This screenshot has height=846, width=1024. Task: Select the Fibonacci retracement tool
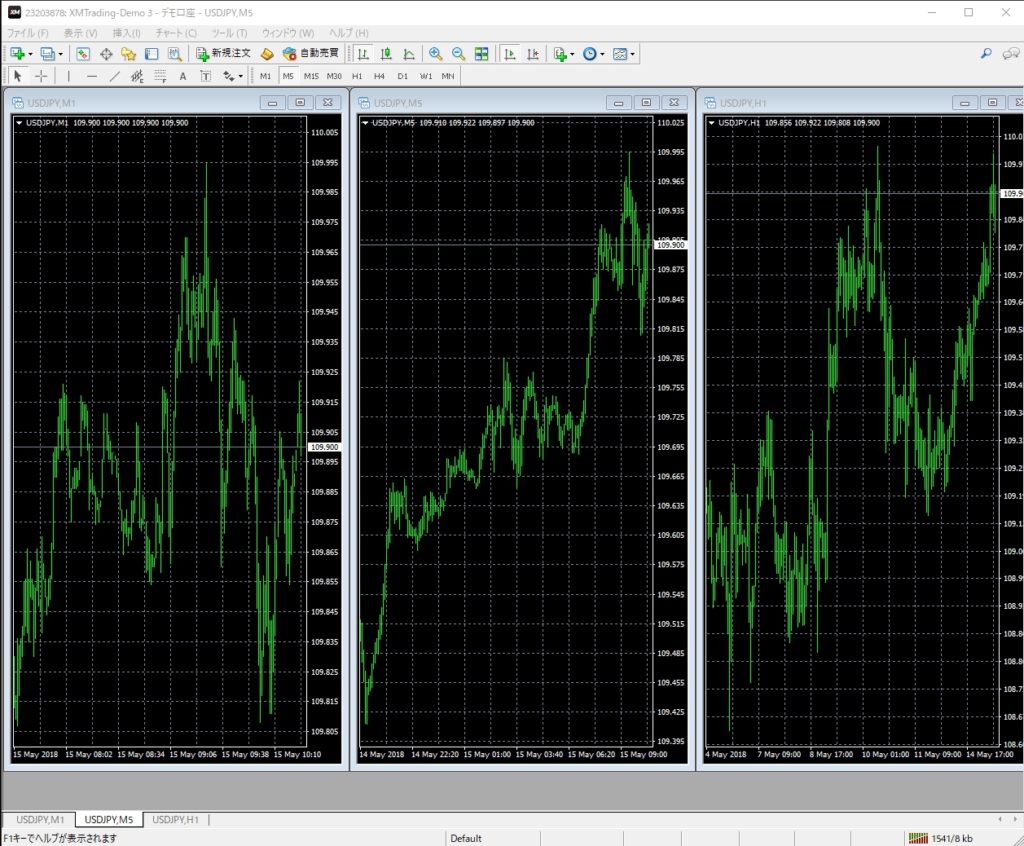(x=160, y=76)
